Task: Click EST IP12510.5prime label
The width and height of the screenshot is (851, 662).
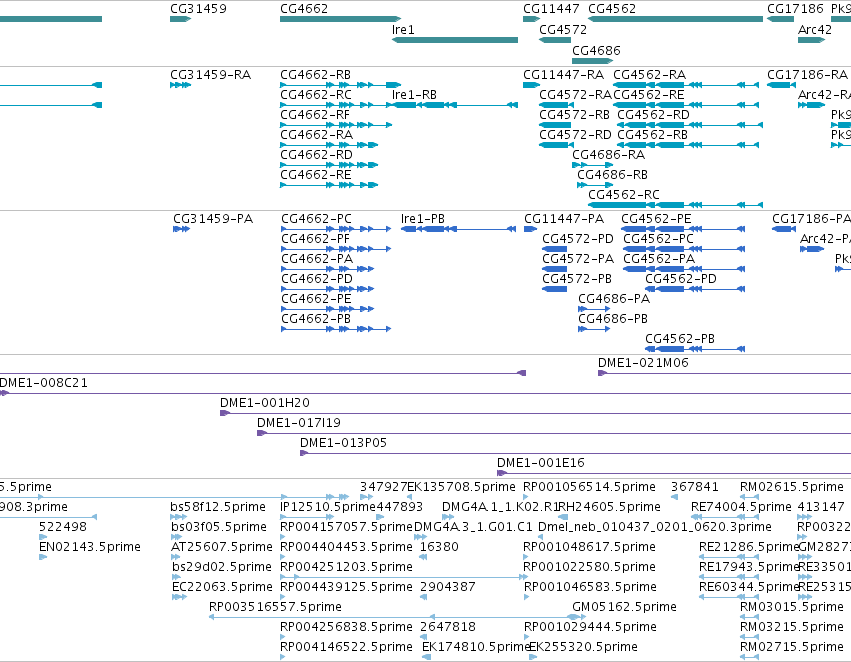Action: pyautogui.click(x=328, y=507)
